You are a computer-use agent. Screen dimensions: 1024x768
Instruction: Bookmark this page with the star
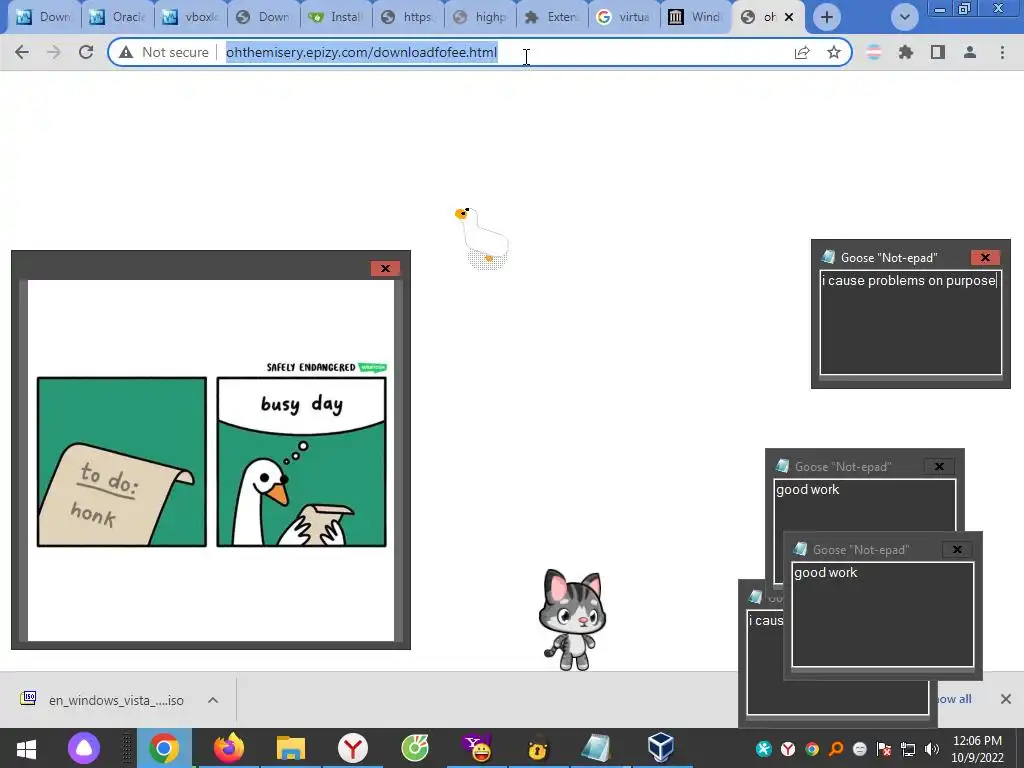pos(834,52)
